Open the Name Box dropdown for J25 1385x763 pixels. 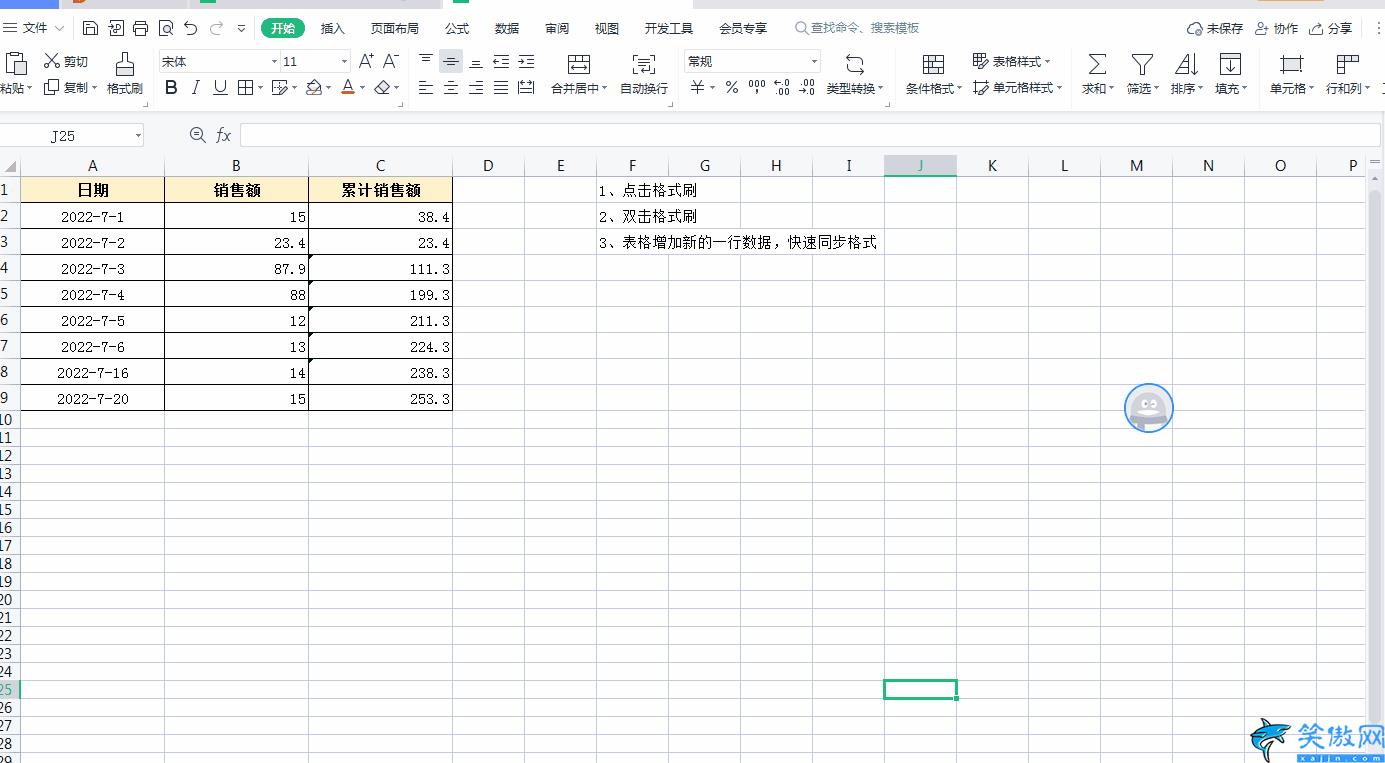(x=137, y=135)
